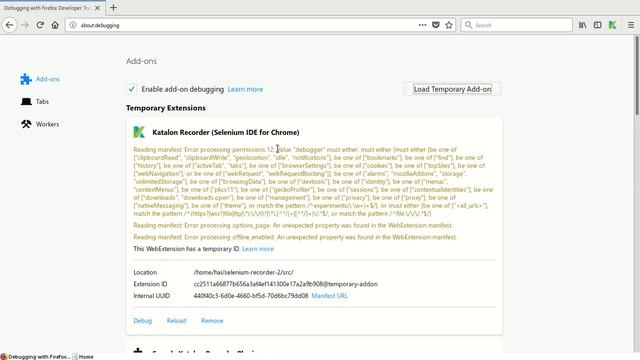Click the puzzle piece Add-ons icon
The height and width of the screenshot is (360, 640).
click(26, 79)
